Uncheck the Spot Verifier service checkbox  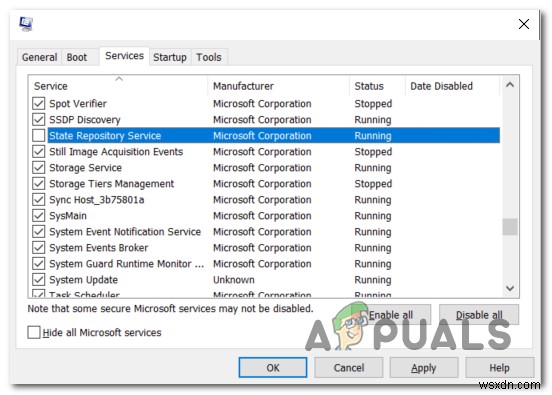tap(38, 104)
